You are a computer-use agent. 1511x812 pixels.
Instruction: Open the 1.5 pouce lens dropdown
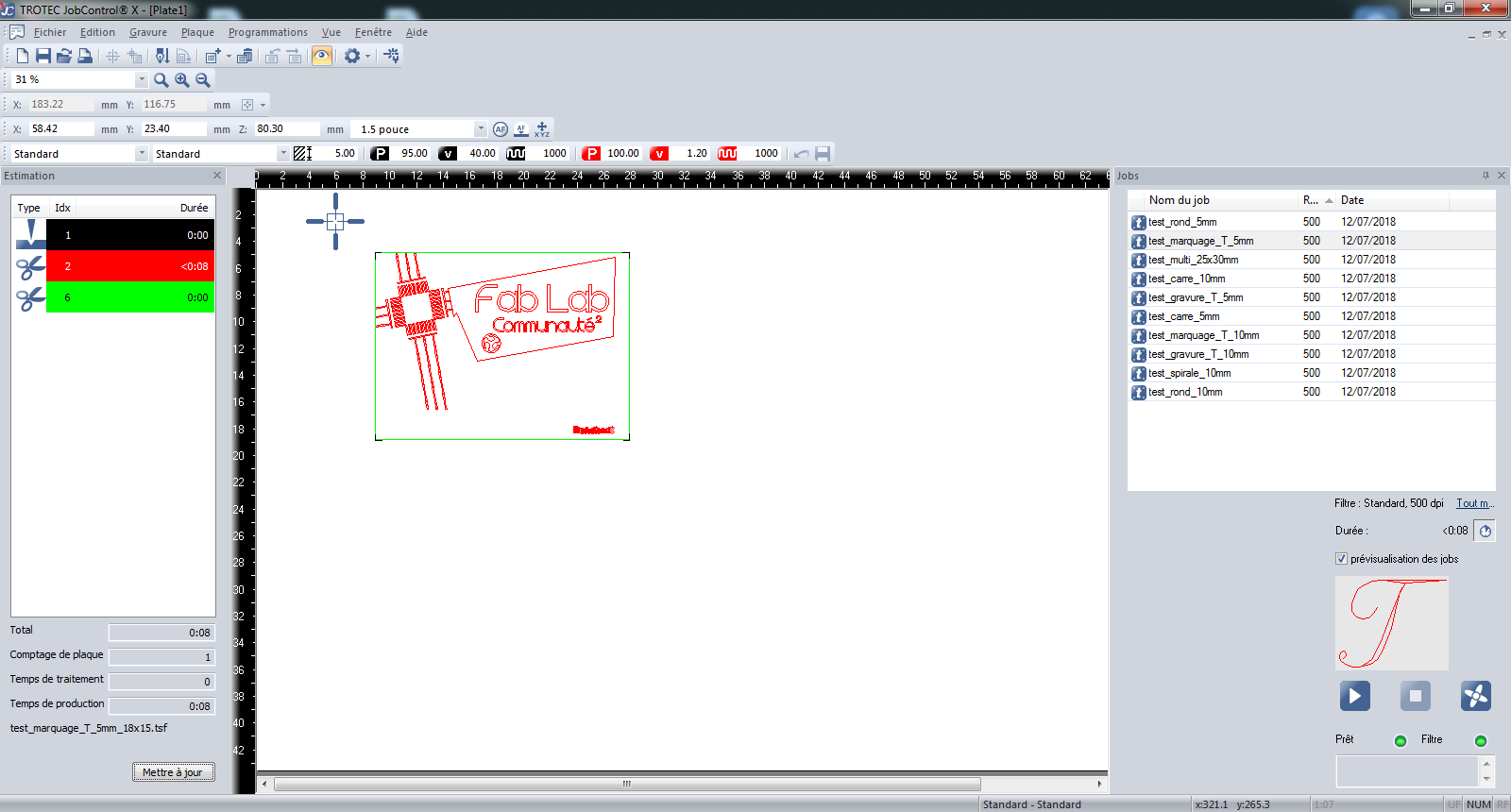(x=480, y=129)
